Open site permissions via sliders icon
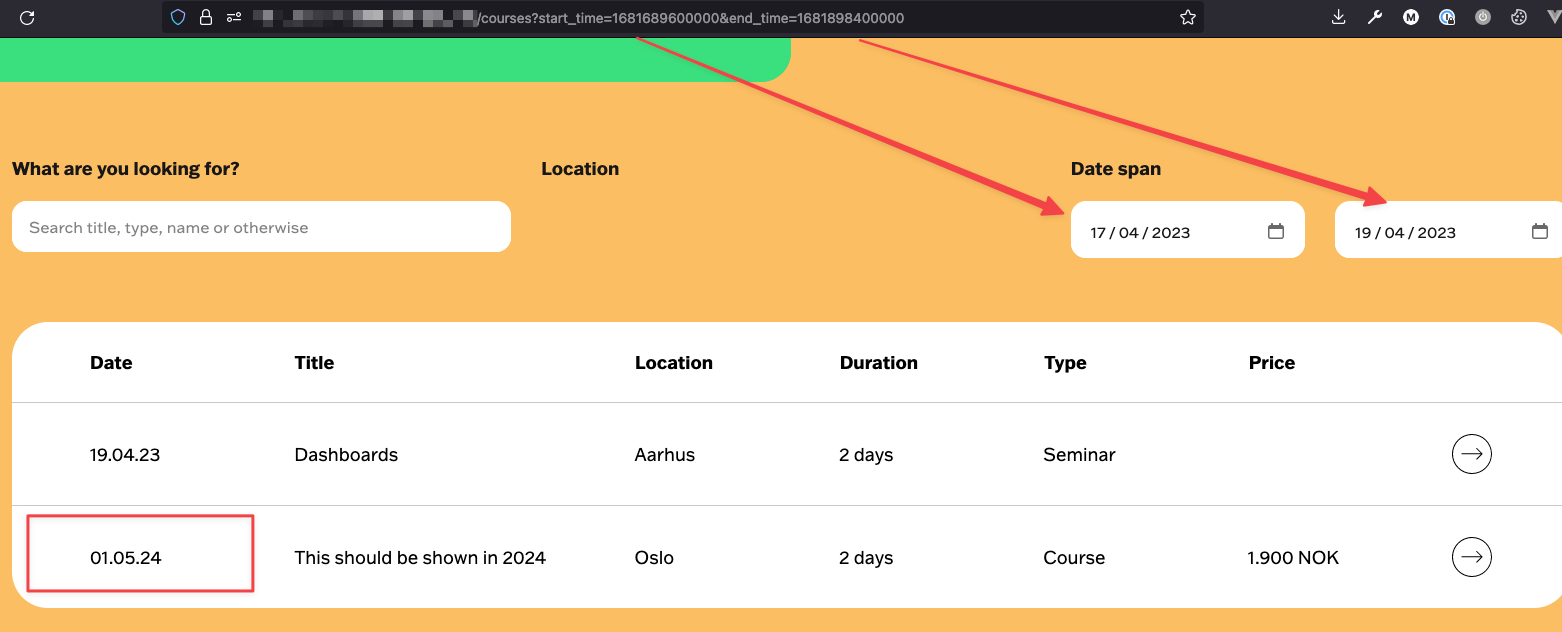 pos(233,17)
